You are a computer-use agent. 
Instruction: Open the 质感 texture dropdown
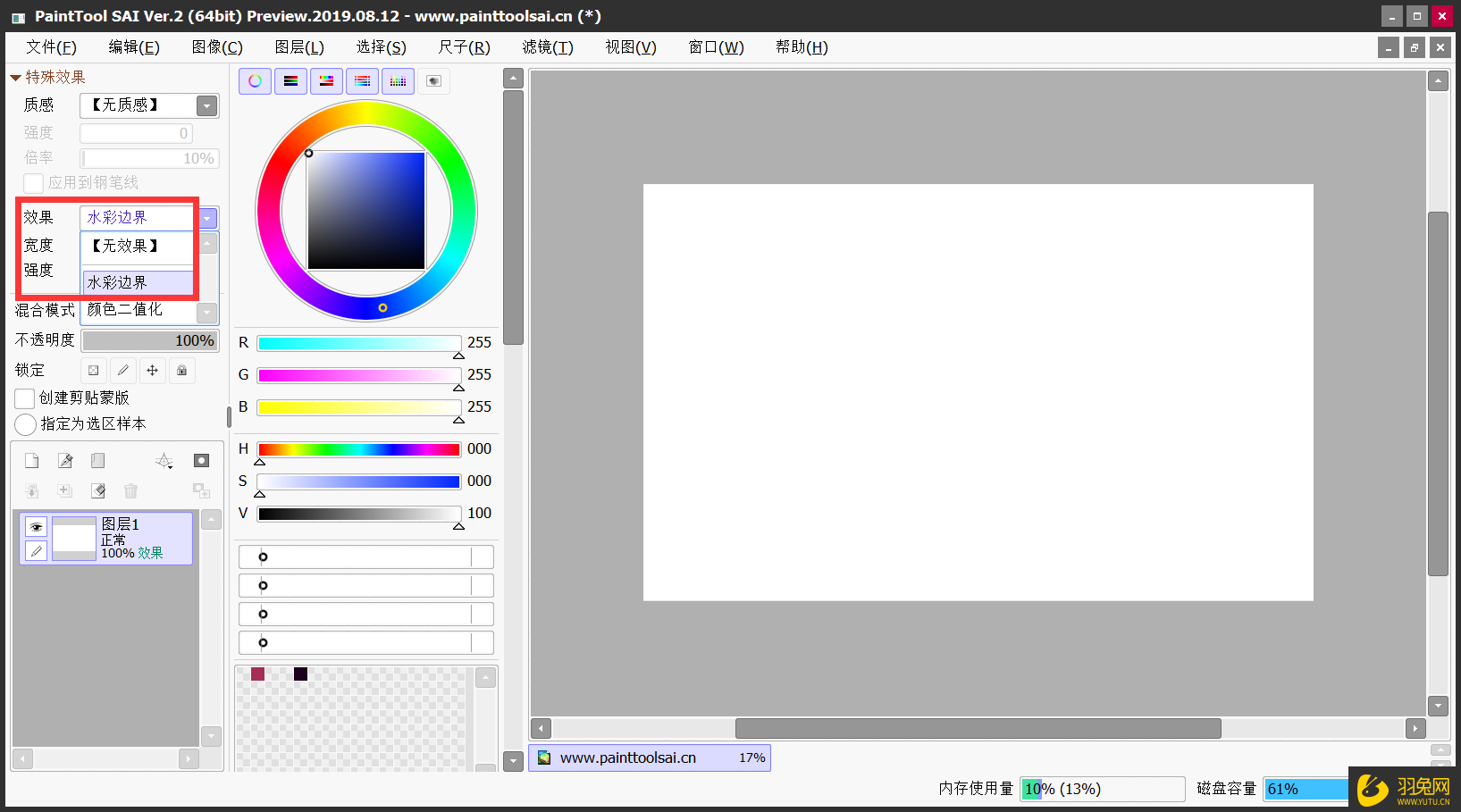coord(206,106)
